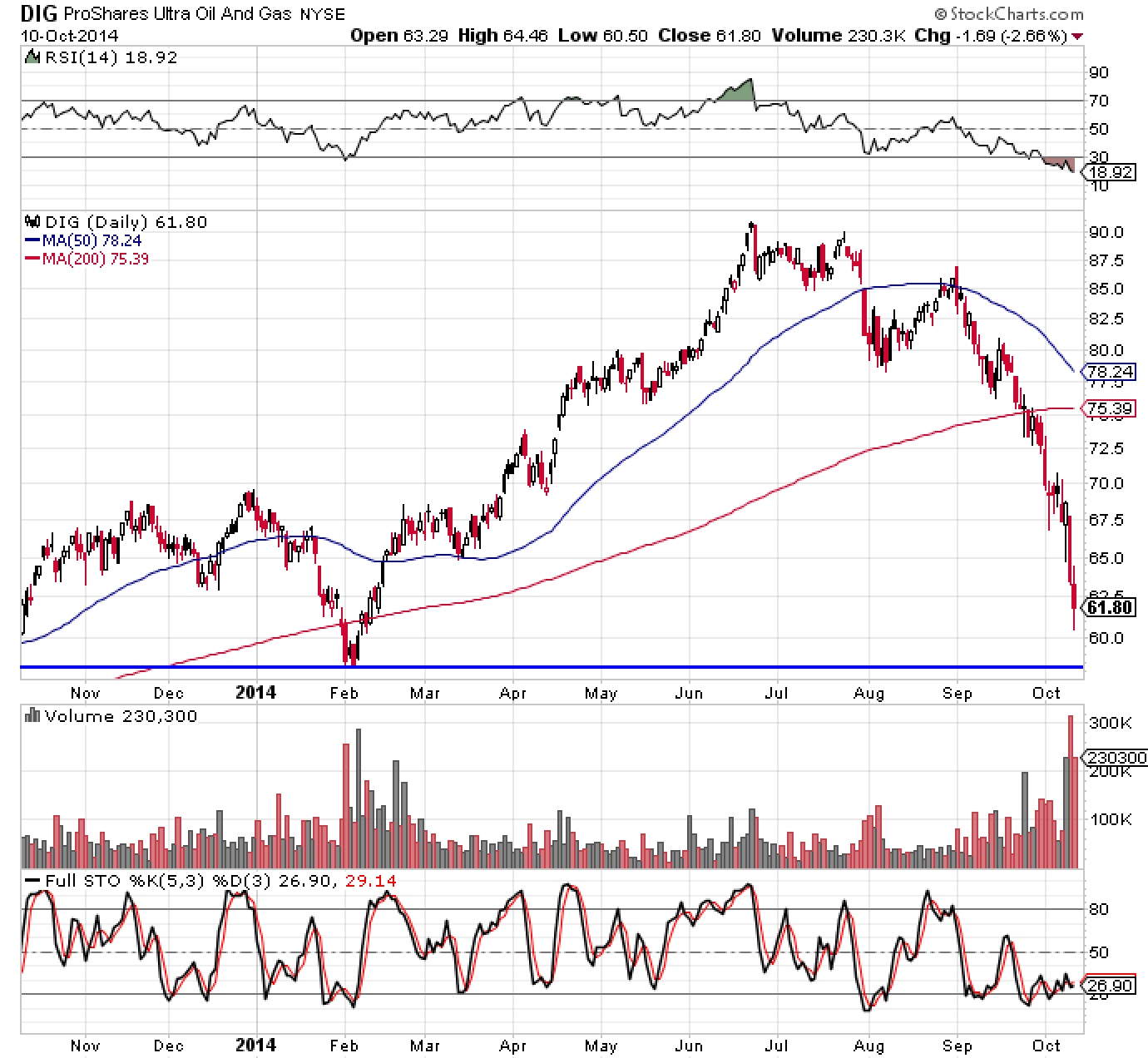The image size is (1148, 1058).
Task: Click the 'RSI(14) 18.92' panel label
Action: pos(110,57)
